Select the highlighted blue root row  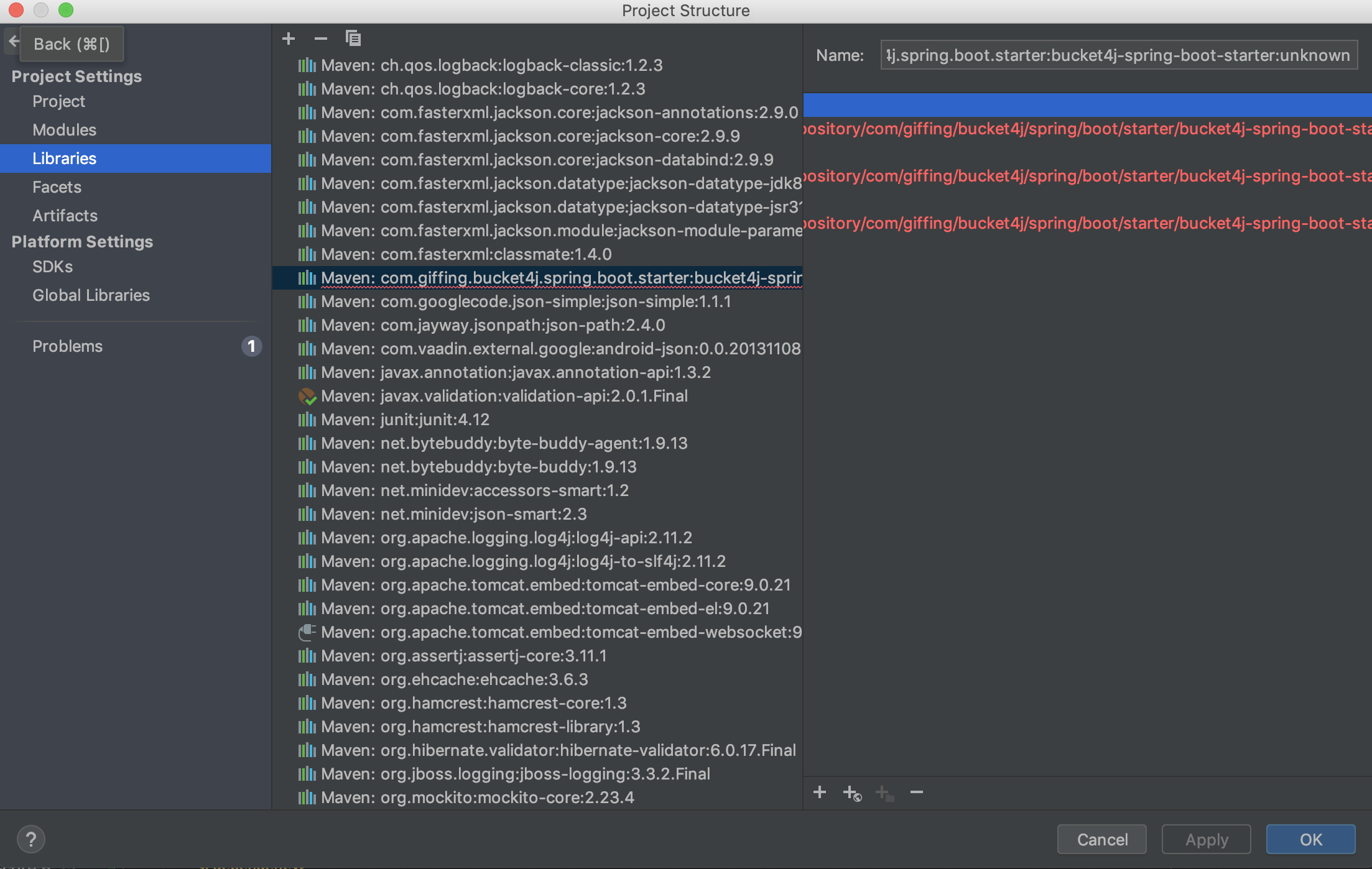(x=1087, y=105)
